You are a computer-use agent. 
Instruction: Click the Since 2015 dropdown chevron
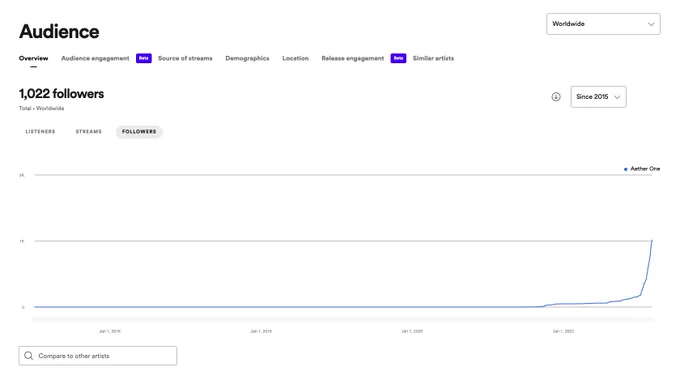[617, 97]
